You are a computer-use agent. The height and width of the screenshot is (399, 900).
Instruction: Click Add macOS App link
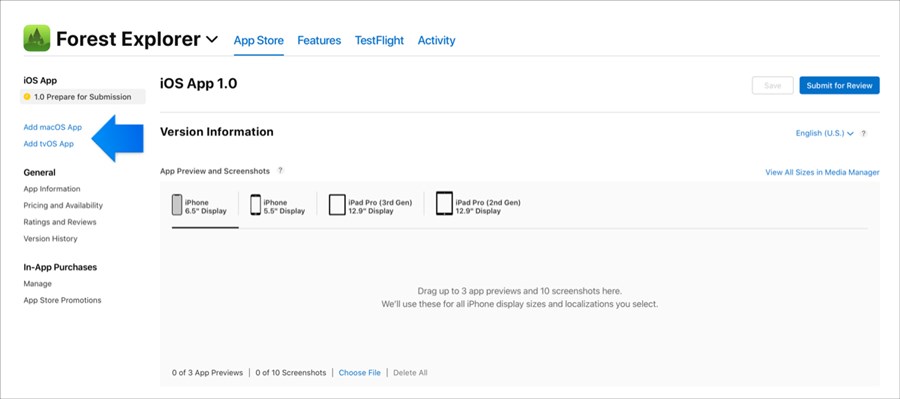[53, 127]
